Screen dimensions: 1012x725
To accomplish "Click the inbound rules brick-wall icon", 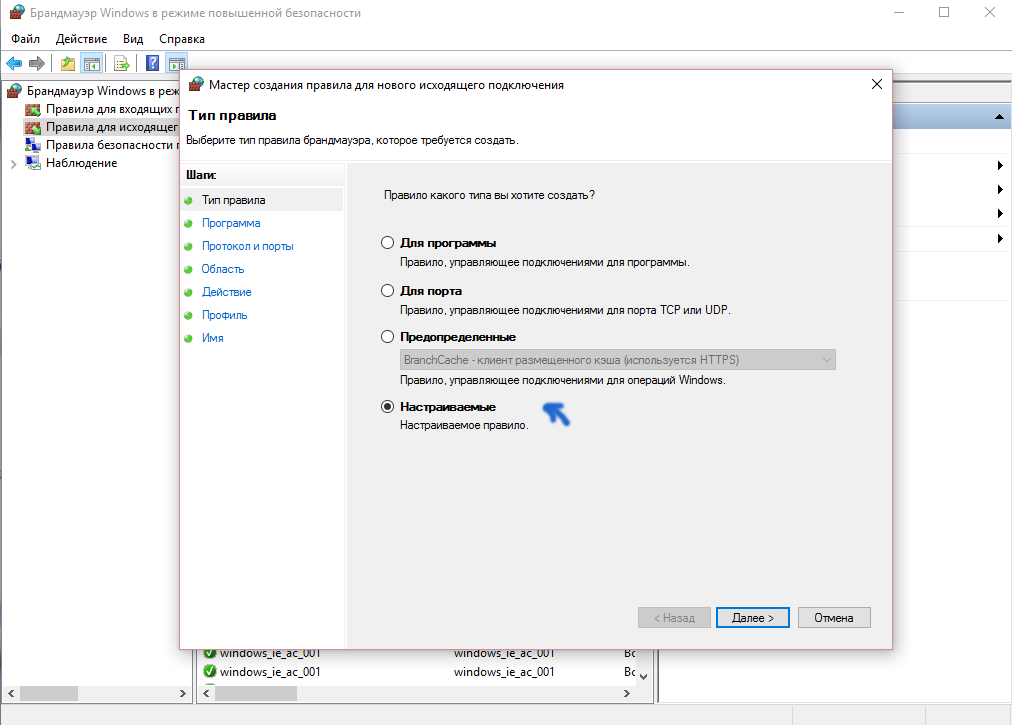I will 33,109.
